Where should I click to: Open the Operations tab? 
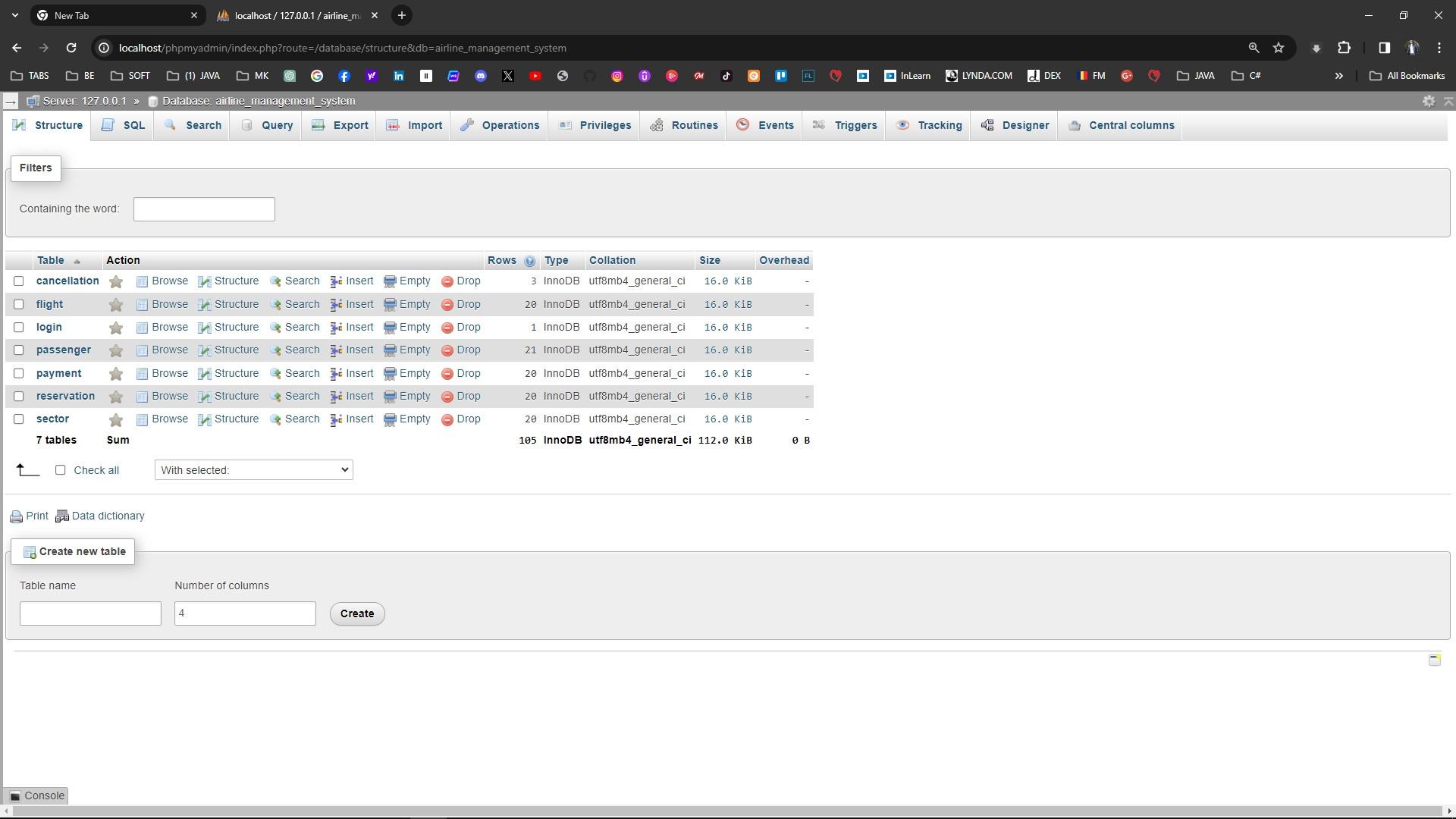click(x=499, y=125)
